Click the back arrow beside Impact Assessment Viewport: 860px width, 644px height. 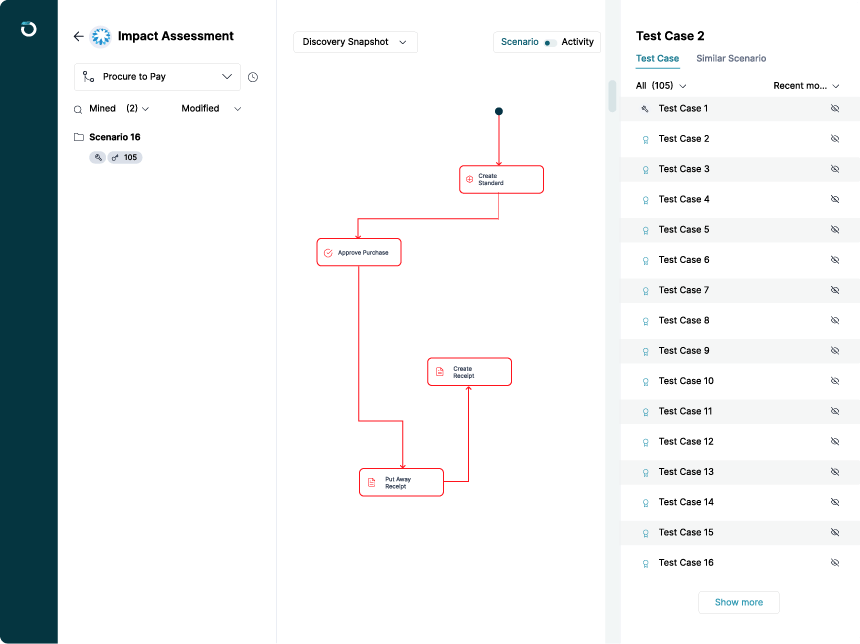79,36
